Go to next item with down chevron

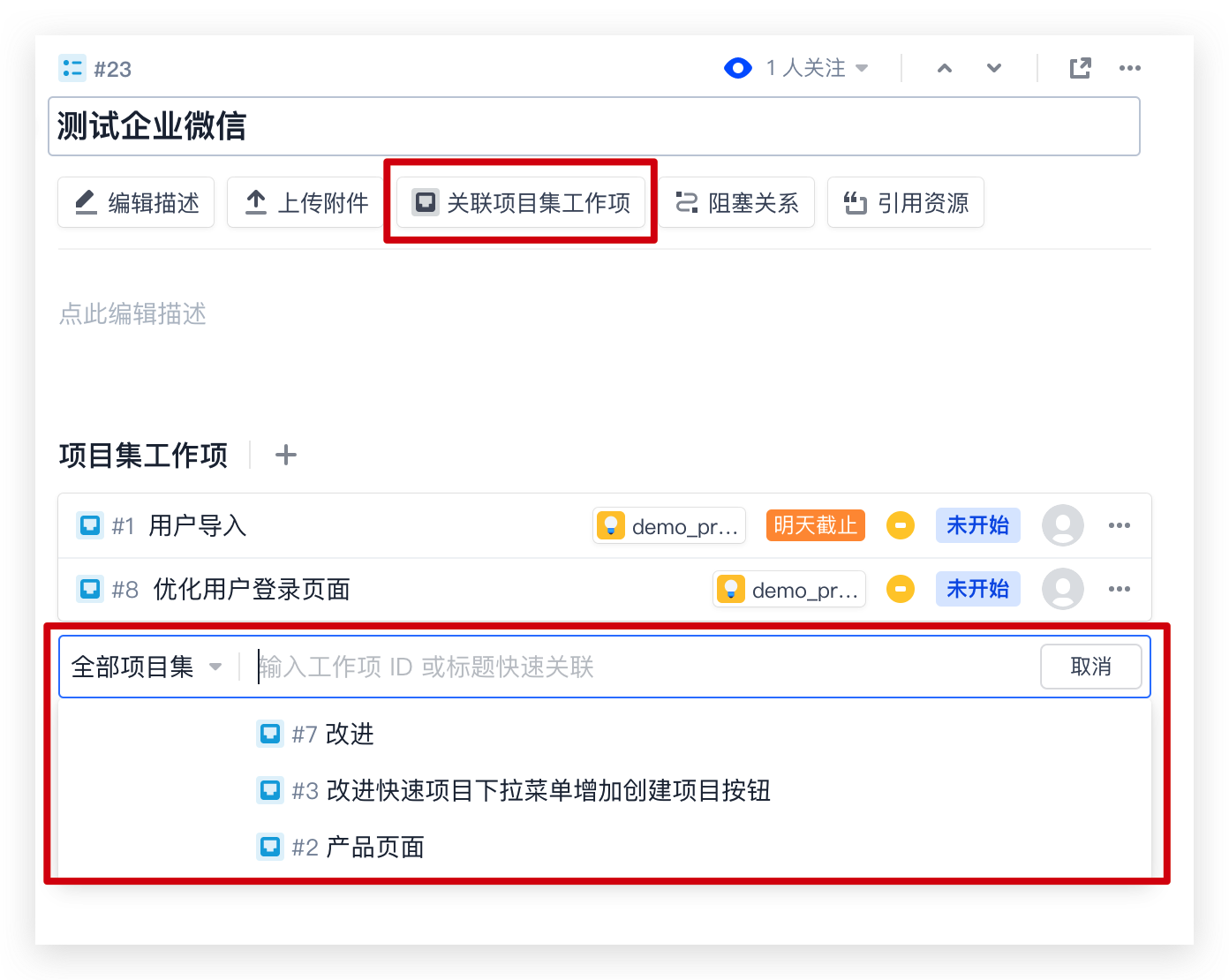coord(994,68)
